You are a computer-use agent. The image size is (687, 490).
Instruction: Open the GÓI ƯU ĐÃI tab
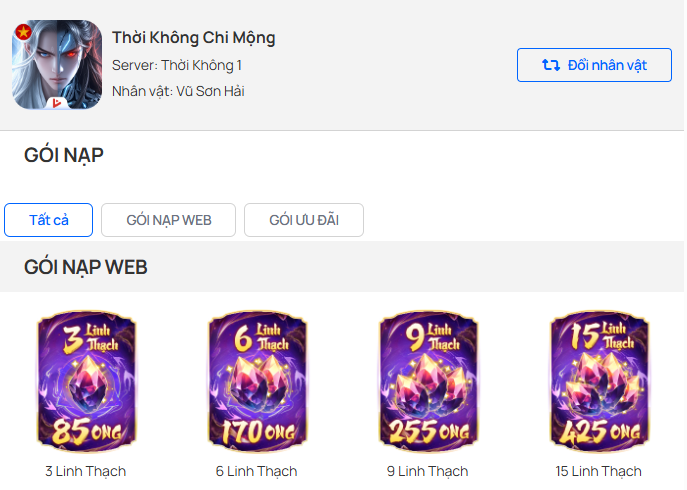304,220
